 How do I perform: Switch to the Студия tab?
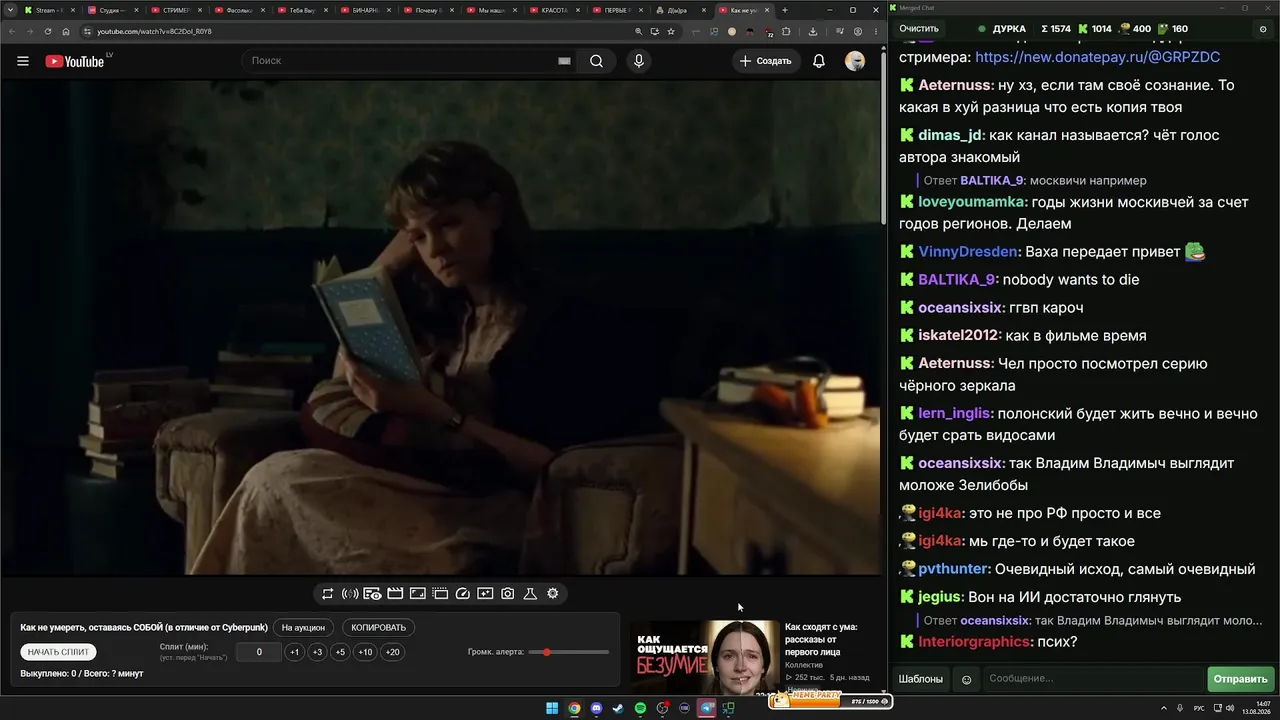click(x=111, y=10)
